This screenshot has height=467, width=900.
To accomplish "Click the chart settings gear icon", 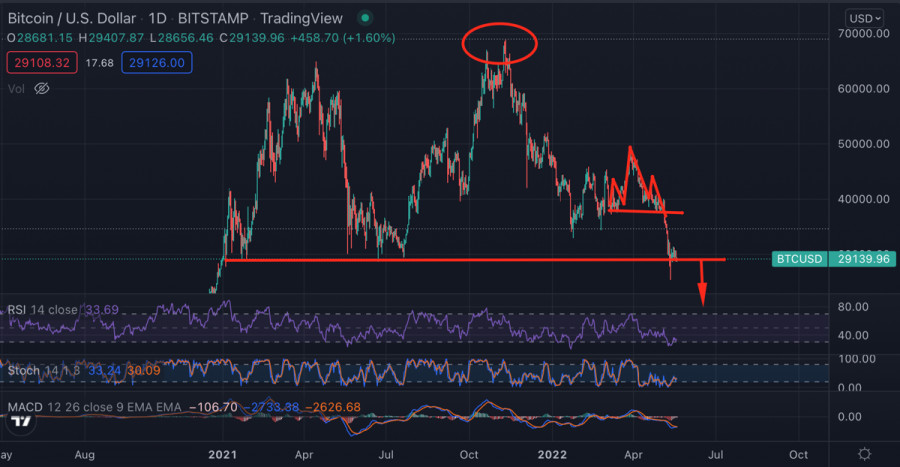I will (x=864, y=454).
